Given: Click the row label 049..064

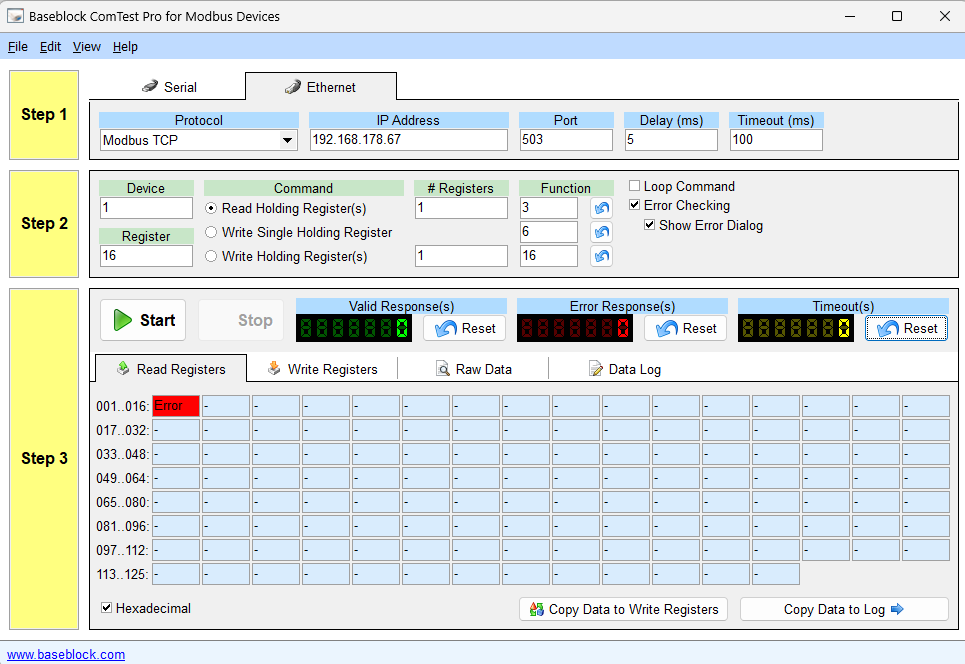Looking at the screenshot, I should [x=122, y=478].
